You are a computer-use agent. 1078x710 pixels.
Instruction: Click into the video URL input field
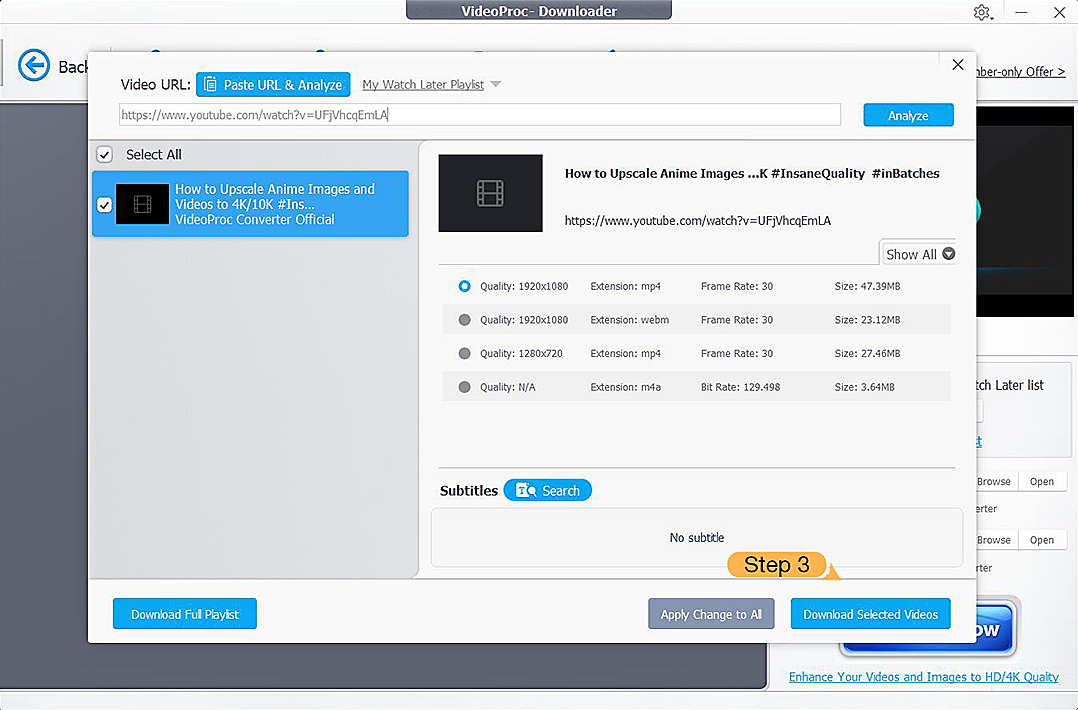click(480, 115)
